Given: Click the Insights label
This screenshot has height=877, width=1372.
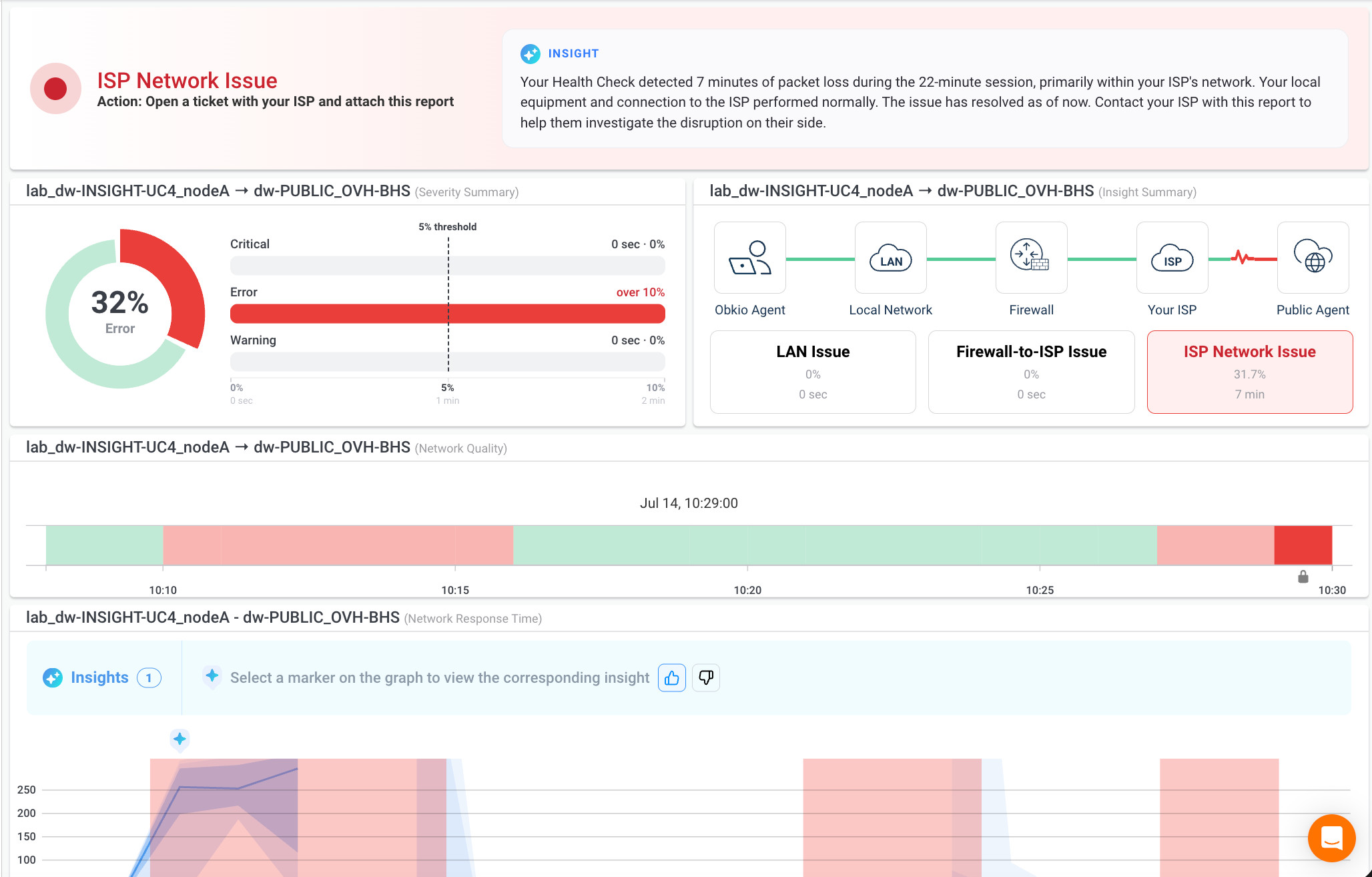Looking at the screenshot, I should tap(99, 677).
